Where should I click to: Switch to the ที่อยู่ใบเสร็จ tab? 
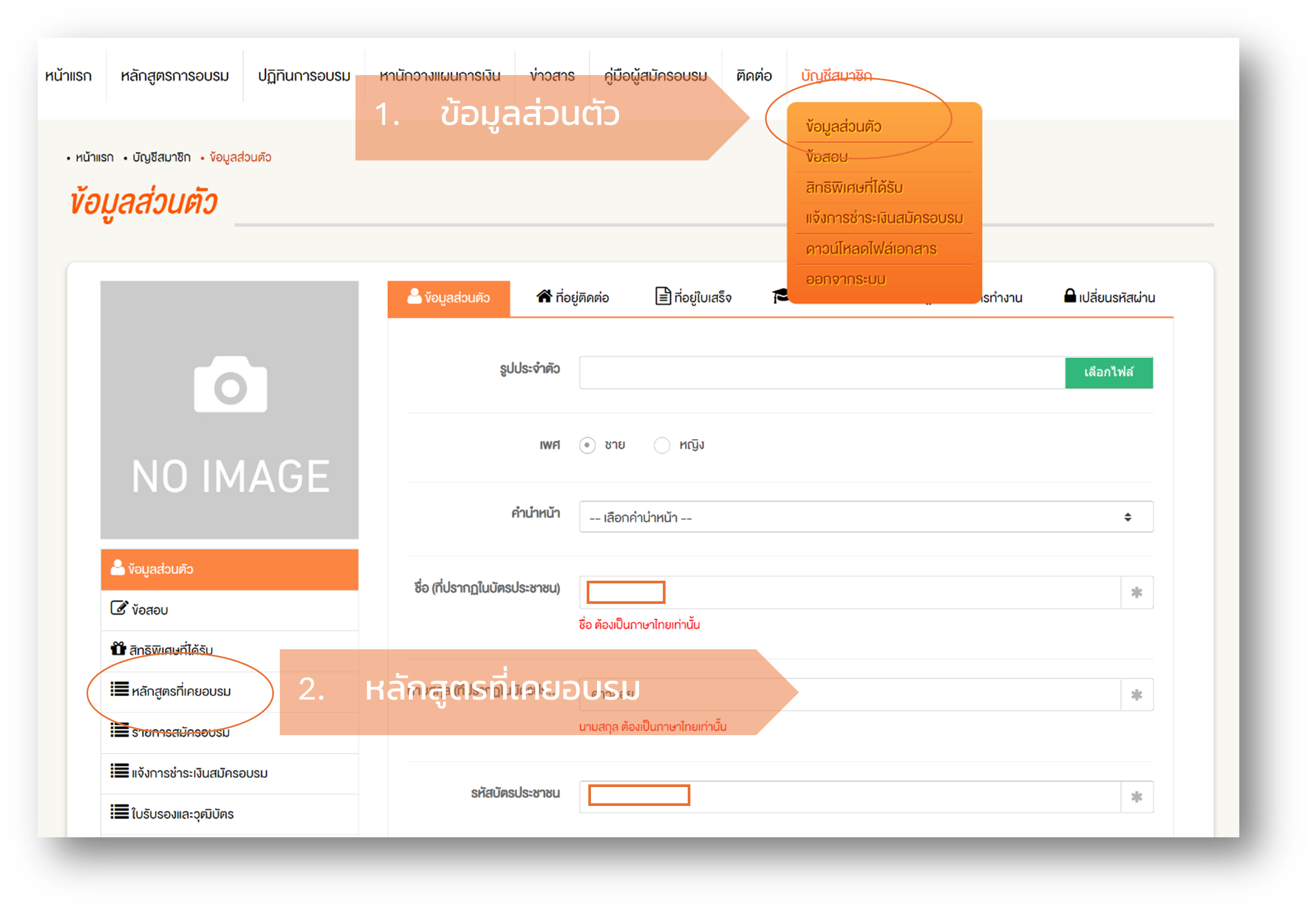click(693, 297)
